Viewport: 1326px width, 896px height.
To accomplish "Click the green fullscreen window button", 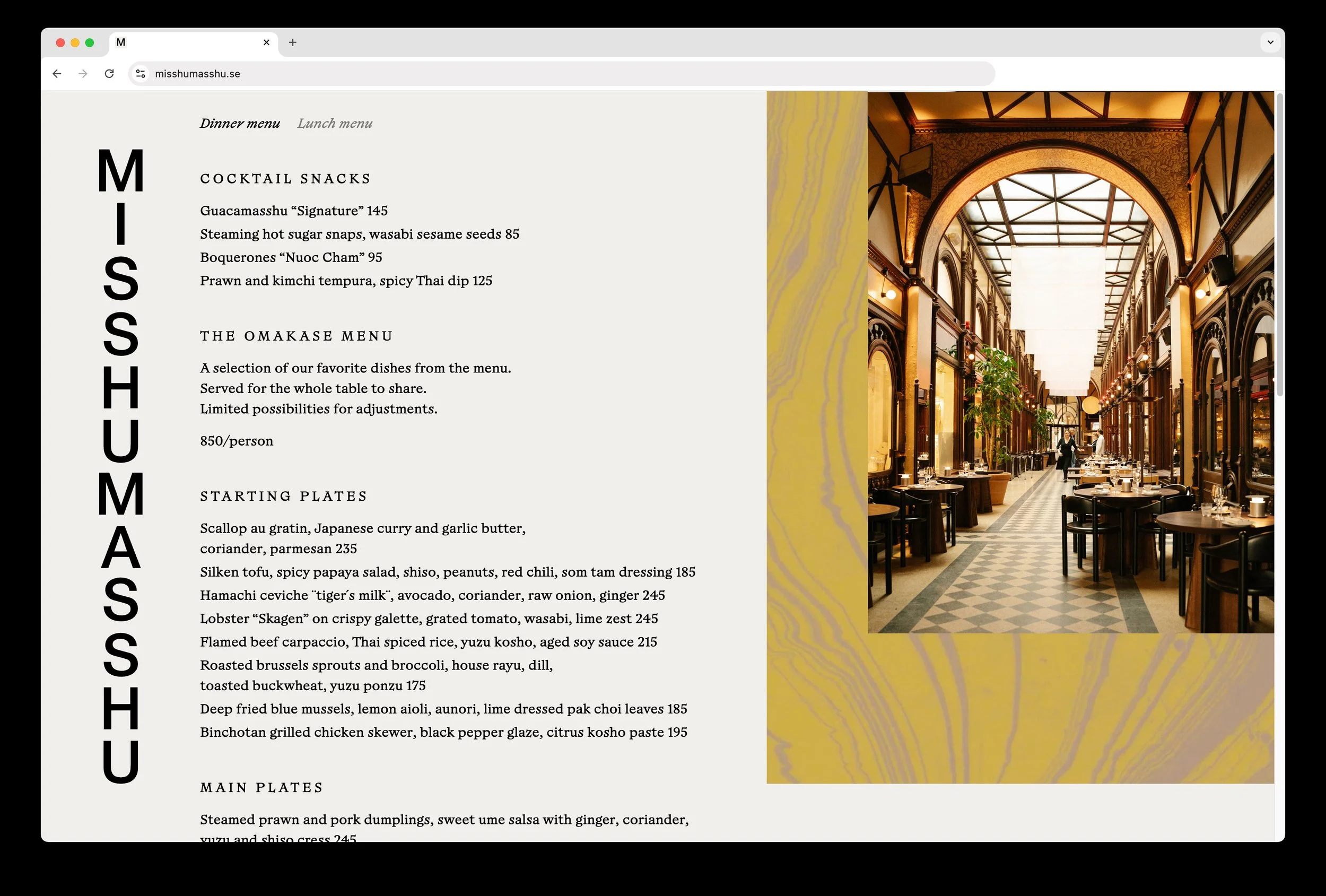I will click(x=90, y=43).
